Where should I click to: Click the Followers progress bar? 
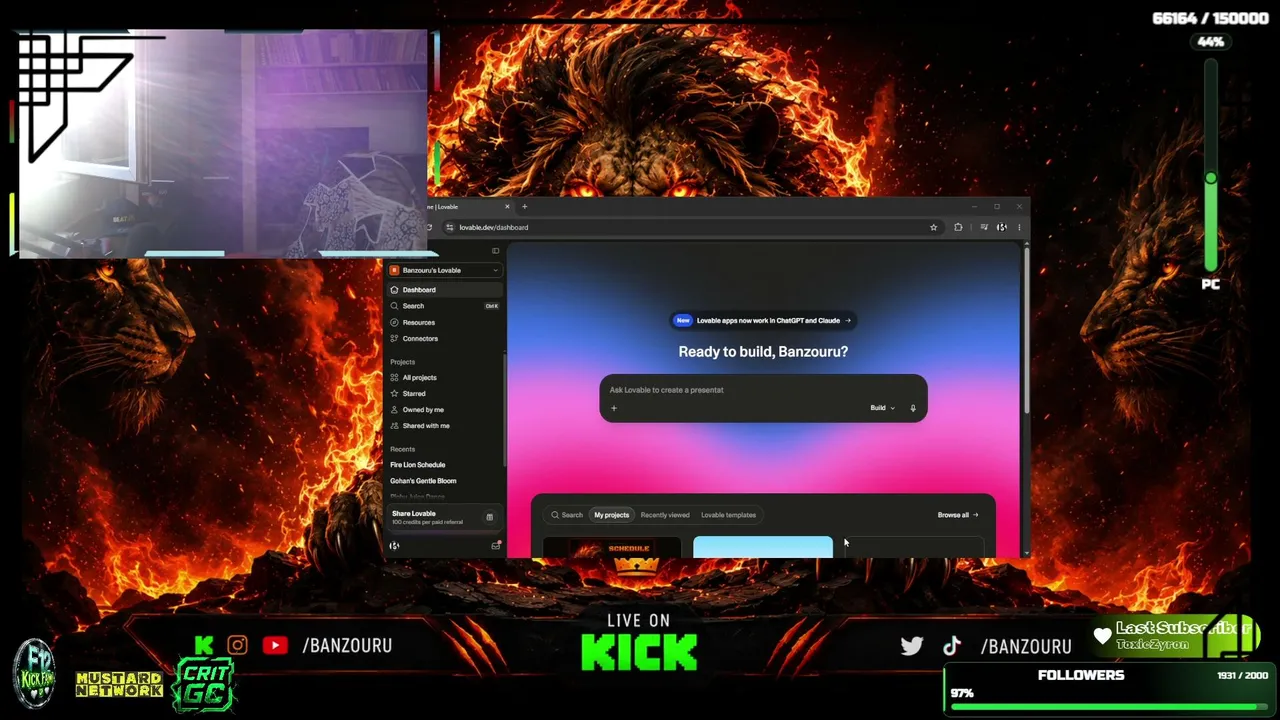pyautogui.click(x=1108, y=706)
